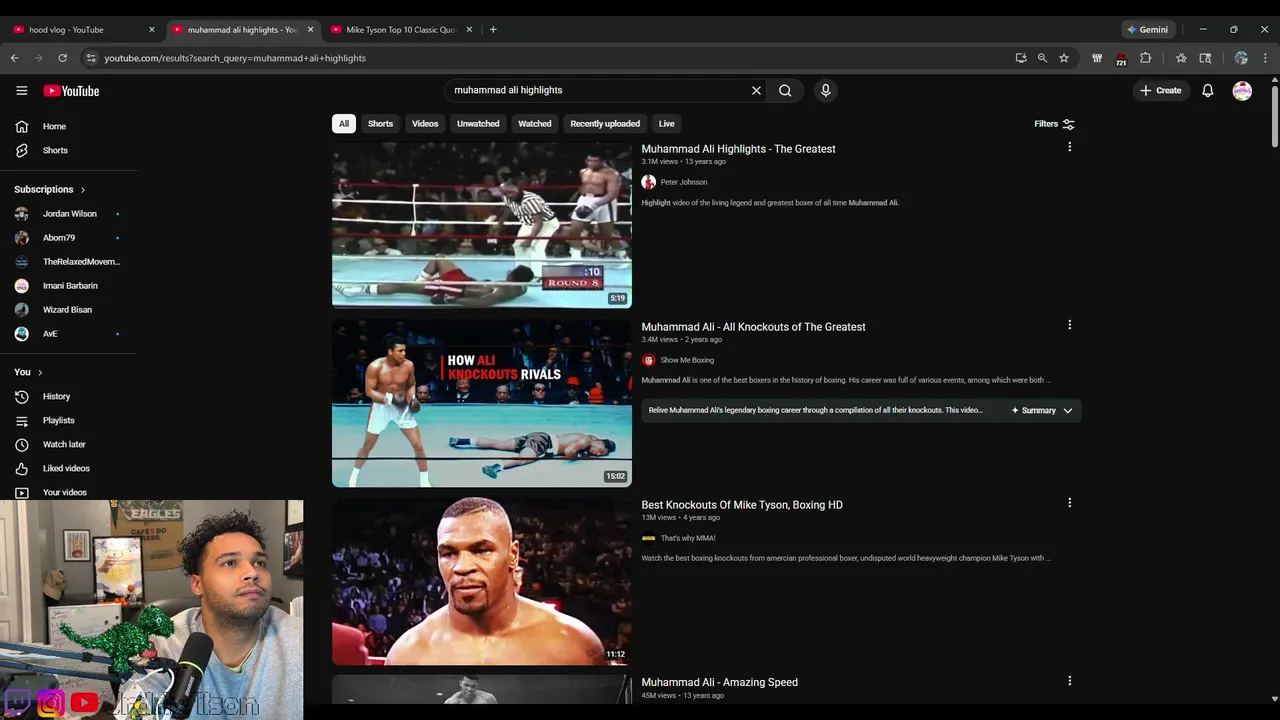Viewport: 1280px width, 720px height.
Task: Open Chrome profile avatar
Action: [x=1241, y=58]
